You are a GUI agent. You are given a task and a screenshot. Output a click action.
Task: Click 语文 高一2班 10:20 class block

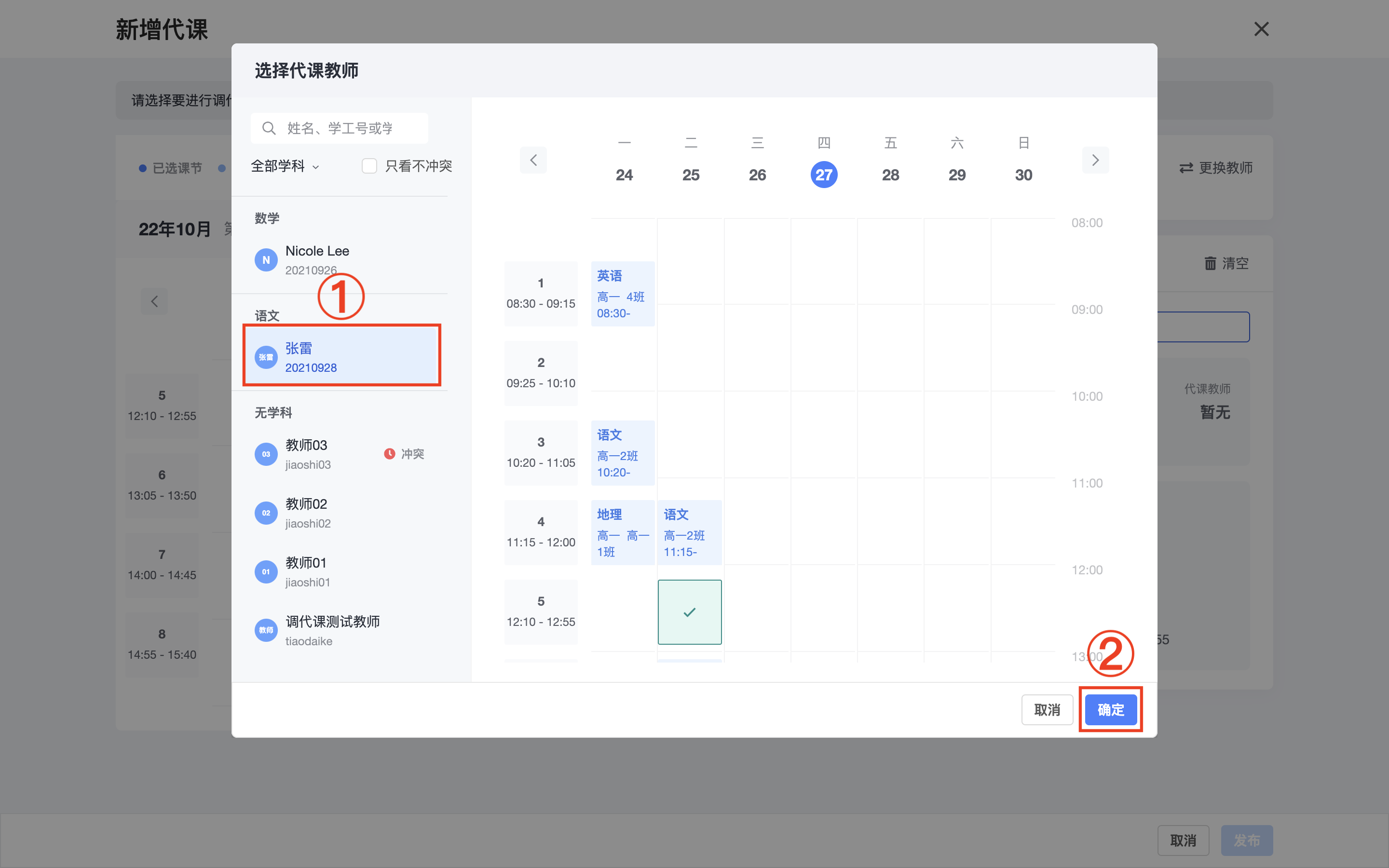click(x=623, y=453)
